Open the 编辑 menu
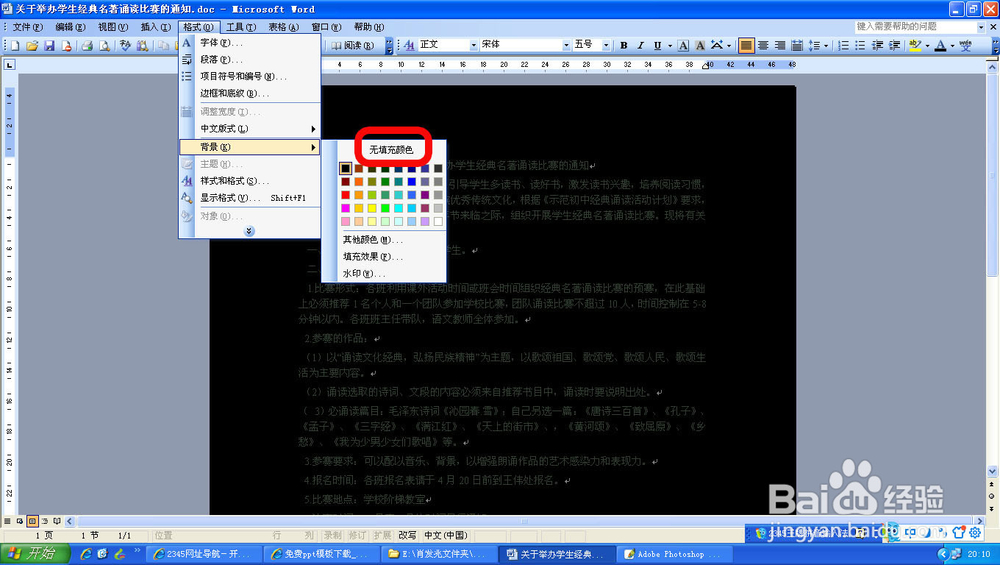This screenshot has width=1000, height=565. pyautogui.click(x=70, y=27)
